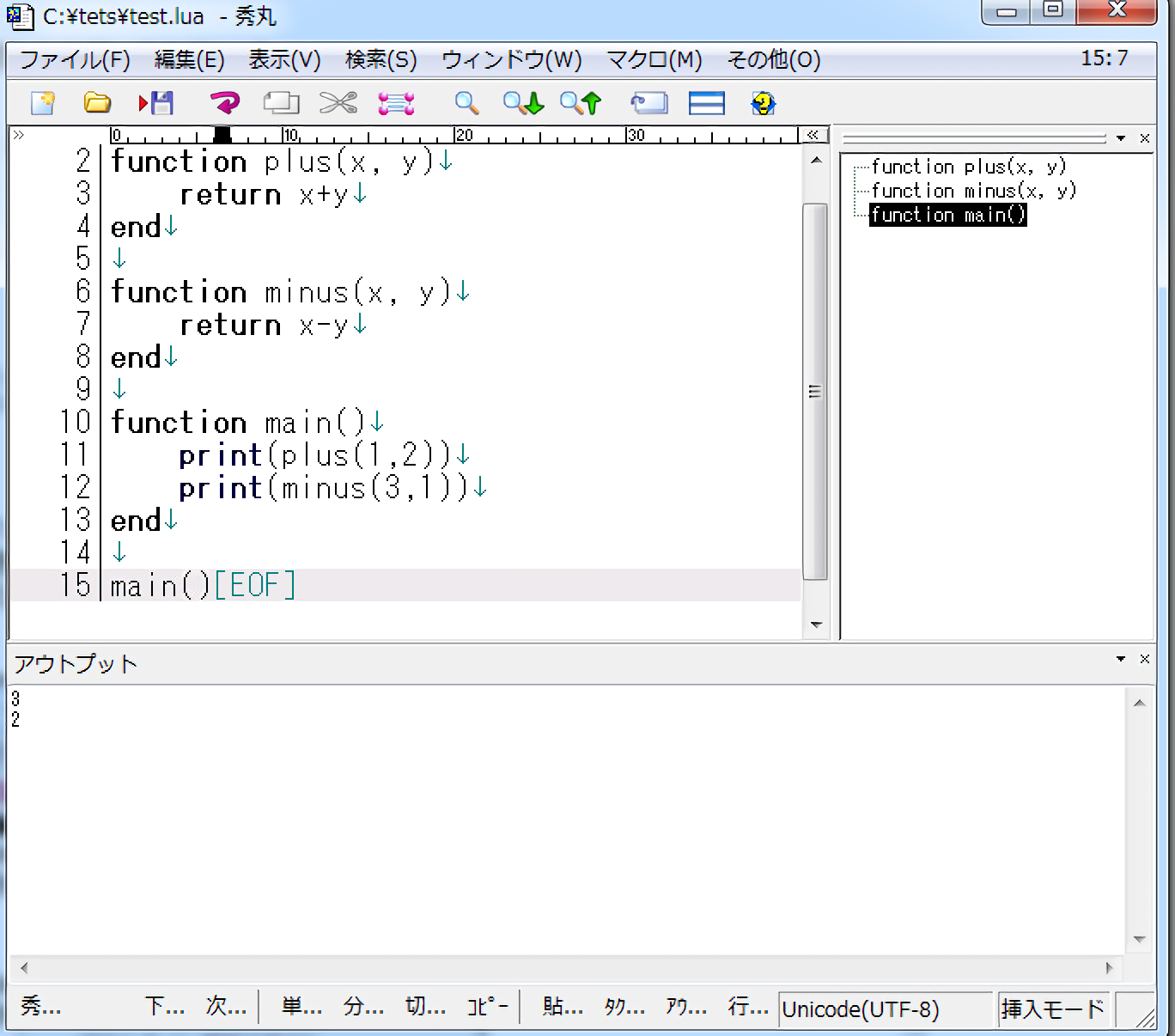Toggle the 挿入モード insert mode indicator
Viewport: 1175px width, 1036px height.
(1052, 1009)
